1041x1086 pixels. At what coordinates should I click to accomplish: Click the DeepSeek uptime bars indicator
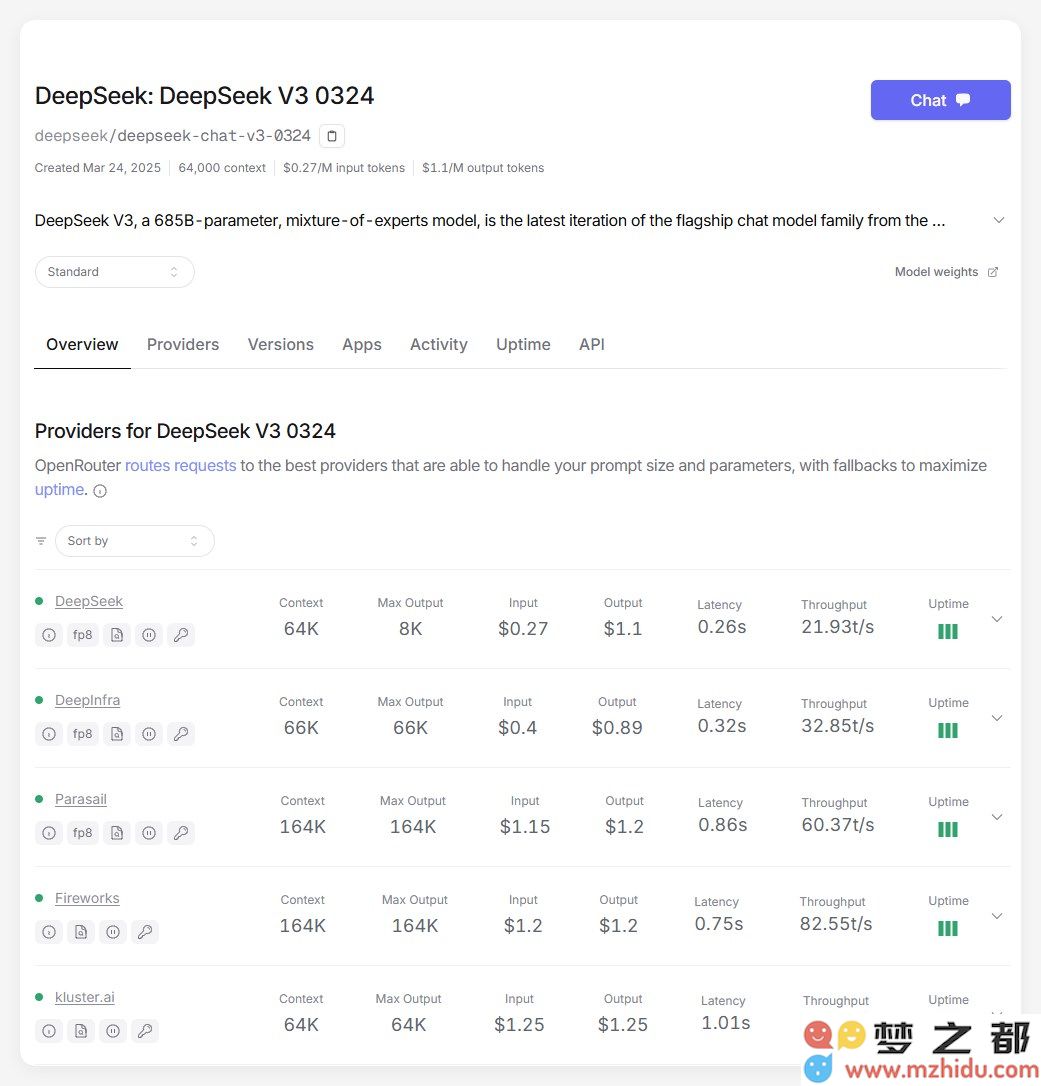coord(947,632)
